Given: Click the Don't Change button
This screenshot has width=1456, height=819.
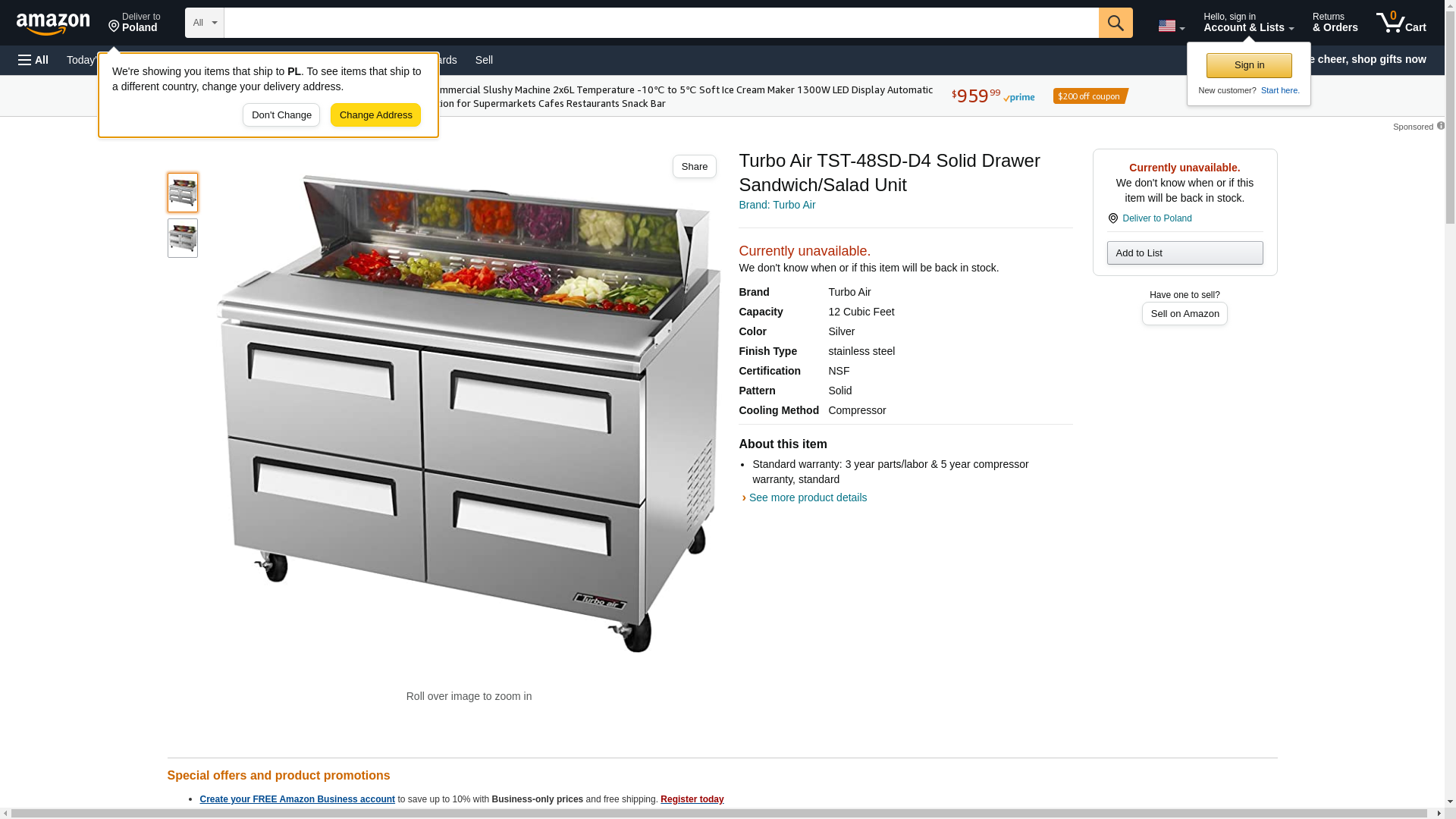Looking at the screenshot, I should [281, 115].
